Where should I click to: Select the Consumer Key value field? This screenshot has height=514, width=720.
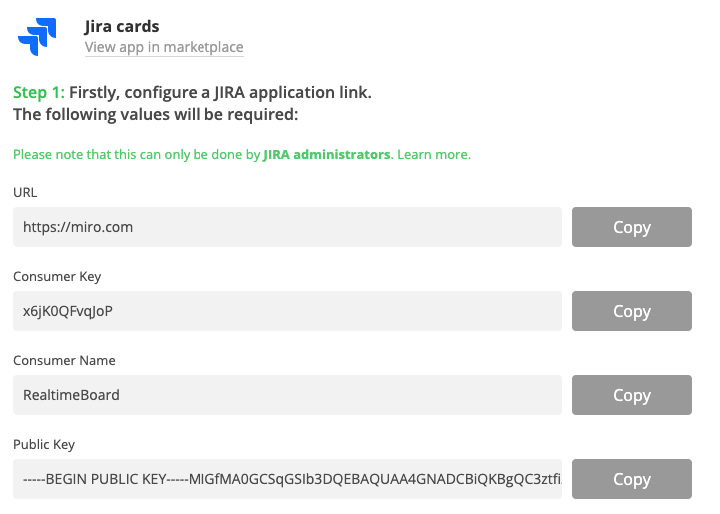[x=287, y=311]
